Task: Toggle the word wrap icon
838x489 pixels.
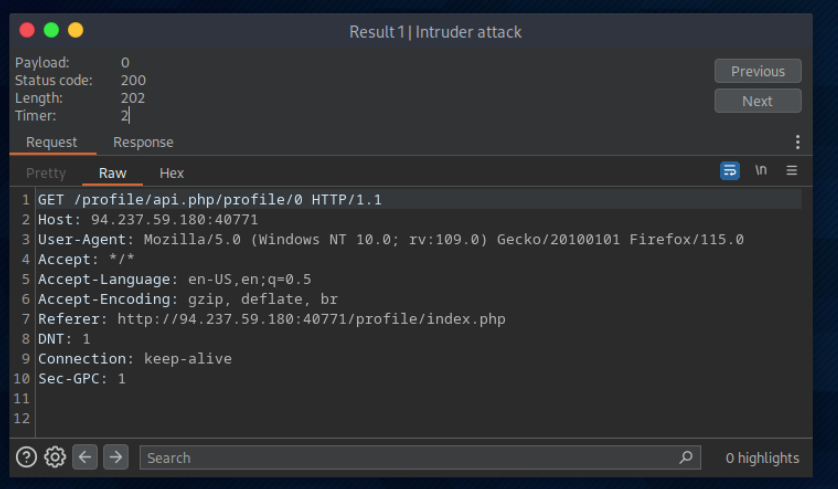Action: 730,171
